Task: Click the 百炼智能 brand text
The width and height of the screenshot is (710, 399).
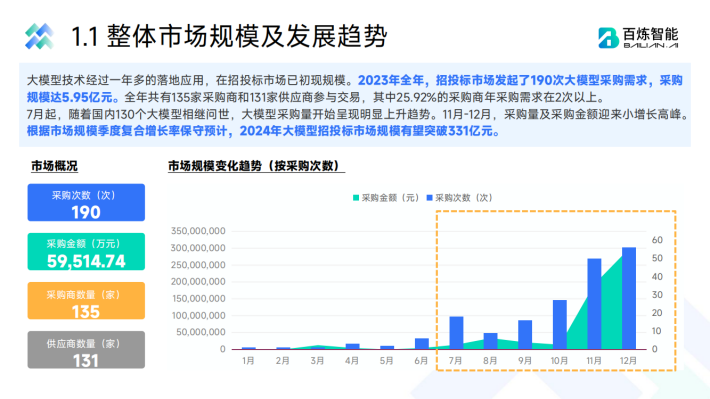Action: (651, 34)
